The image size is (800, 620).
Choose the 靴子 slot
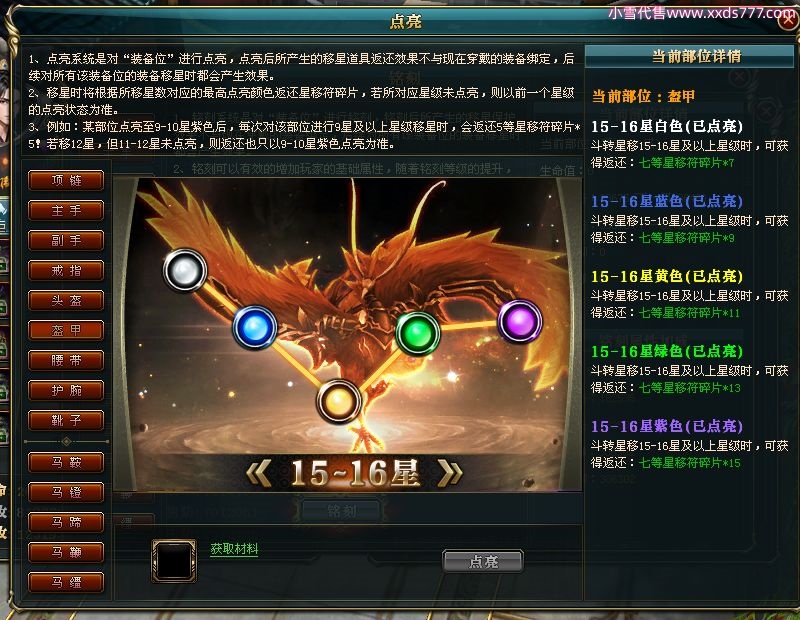point(66,420)
